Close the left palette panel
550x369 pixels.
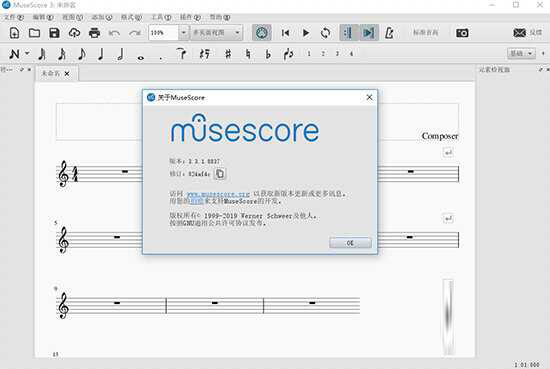[x=29, y=69]
